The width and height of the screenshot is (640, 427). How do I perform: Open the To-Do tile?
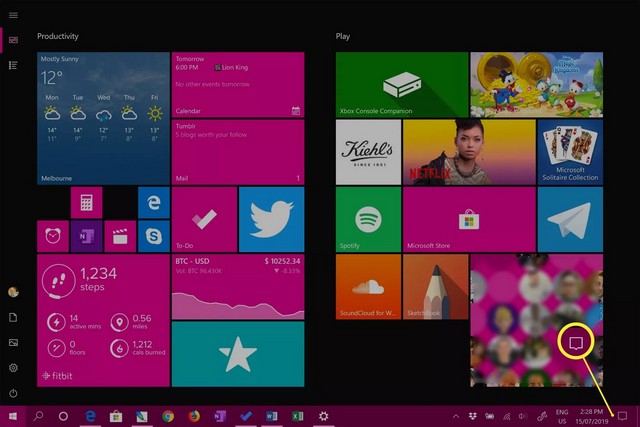(204, 220)
